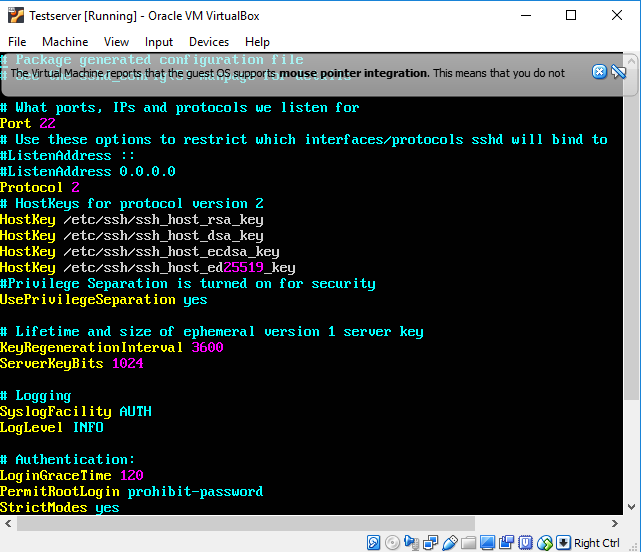This screenshot has width=641, height=552.
Task: Click the horizontal scrollbar right arrow
Action: (615, 523)
